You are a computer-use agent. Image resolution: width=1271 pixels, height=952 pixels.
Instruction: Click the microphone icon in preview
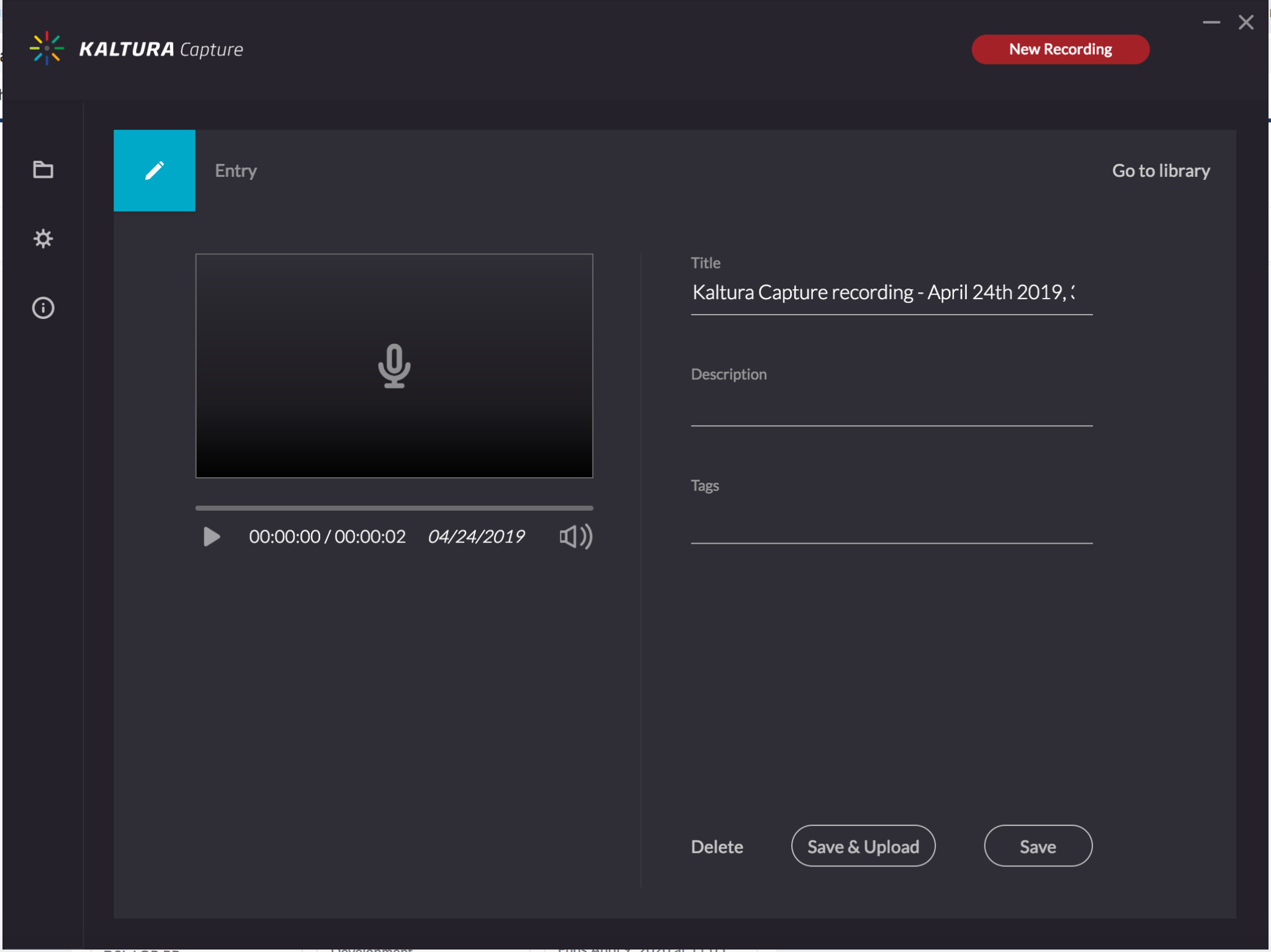(x=394, y=366)
